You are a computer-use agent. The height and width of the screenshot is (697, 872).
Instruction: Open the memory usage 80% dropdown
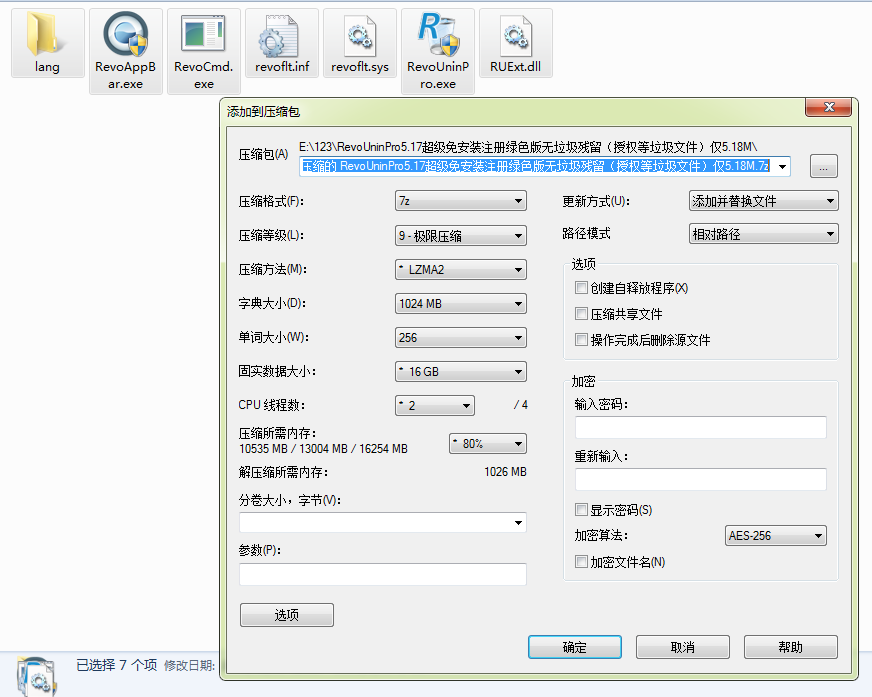pos(488,444)
